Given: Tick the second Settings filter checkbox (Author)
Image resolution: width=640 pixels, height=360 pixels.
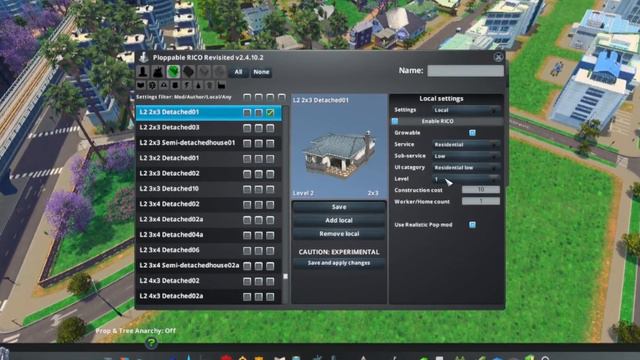Looking at the screenshot, I should point(258,97).
